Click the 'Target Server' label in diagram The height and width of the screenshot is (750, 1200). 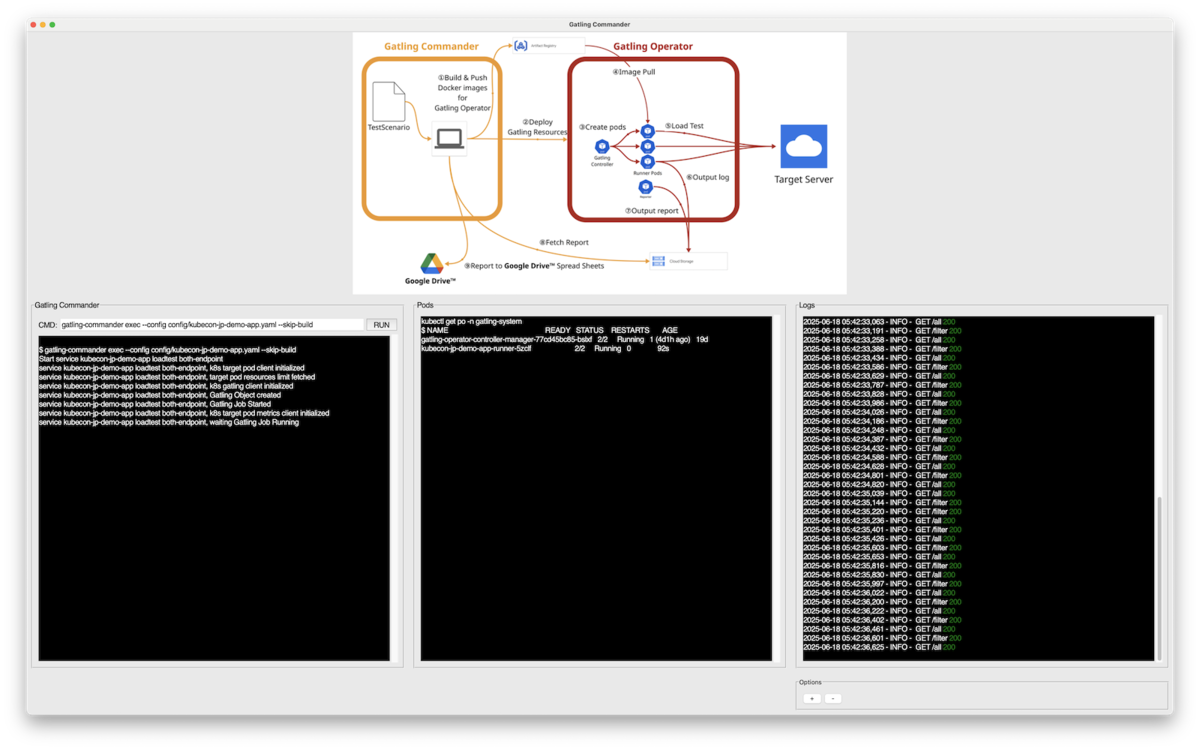pos(803,180)
